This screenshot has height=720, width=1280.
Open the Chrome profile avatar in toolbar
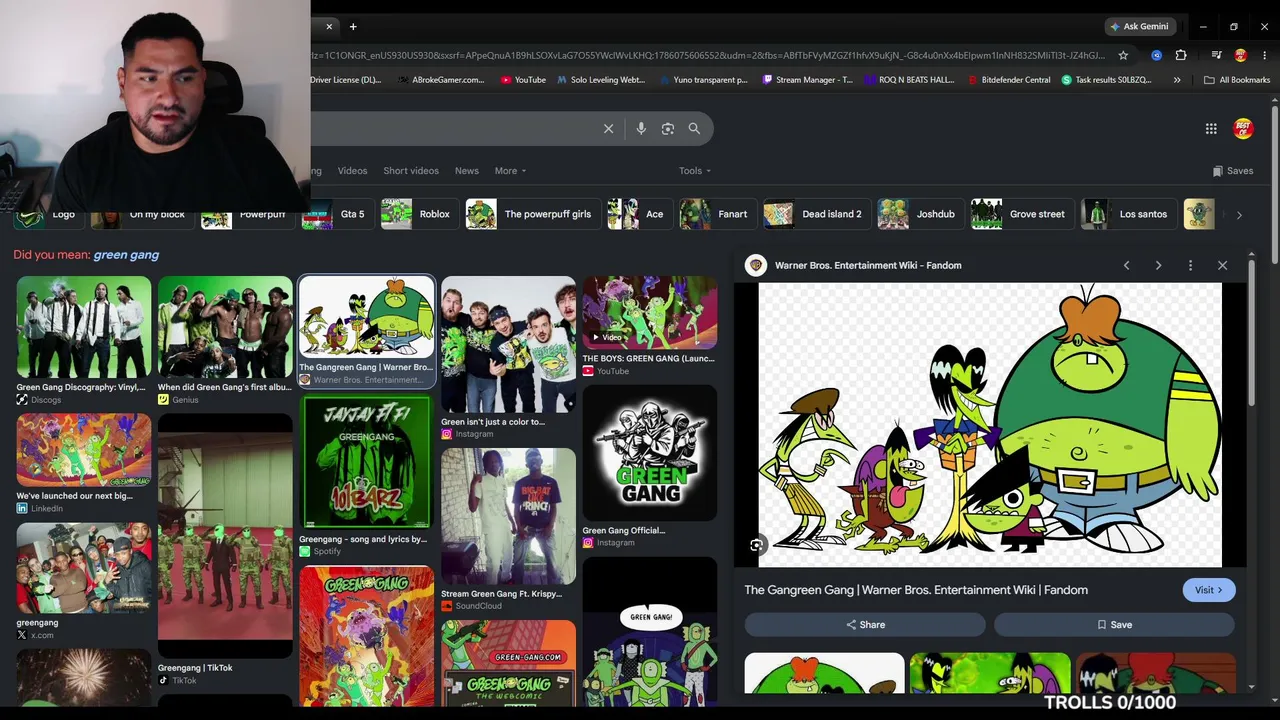coord(1241,55)
